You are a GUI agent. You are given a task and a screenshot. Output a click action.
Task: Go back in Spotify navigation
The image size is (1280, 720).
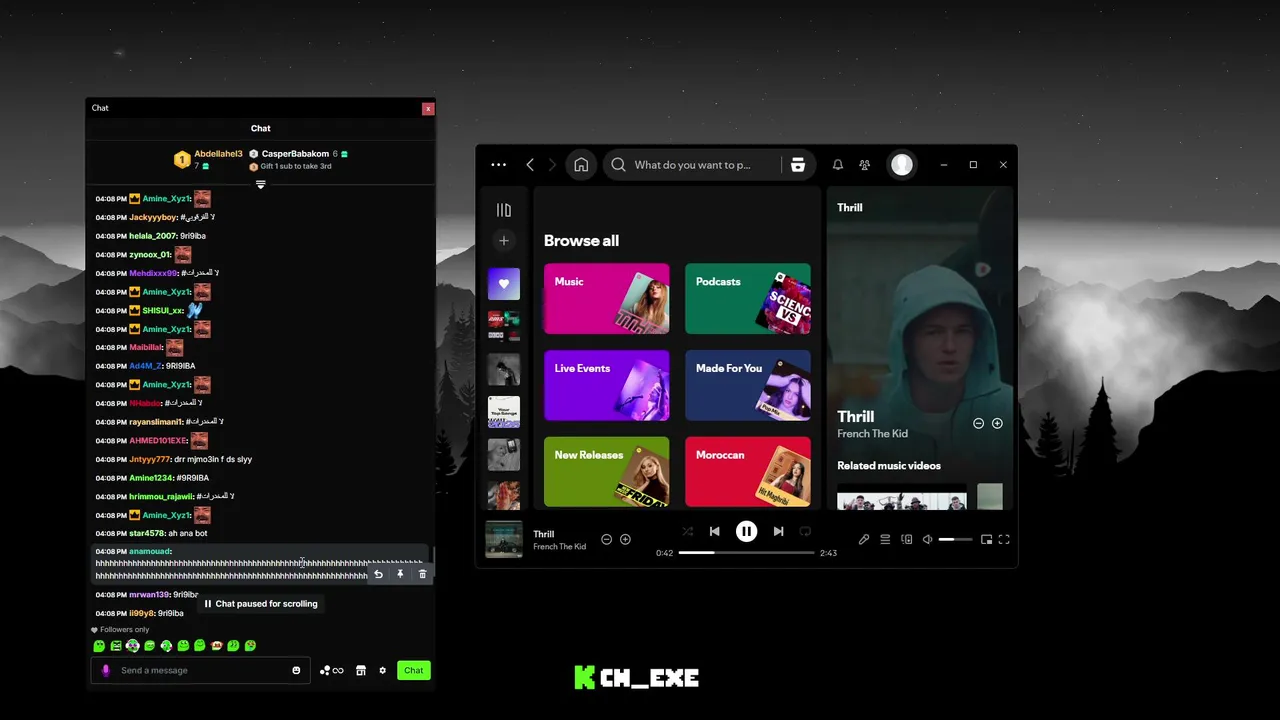click(530, 165)
